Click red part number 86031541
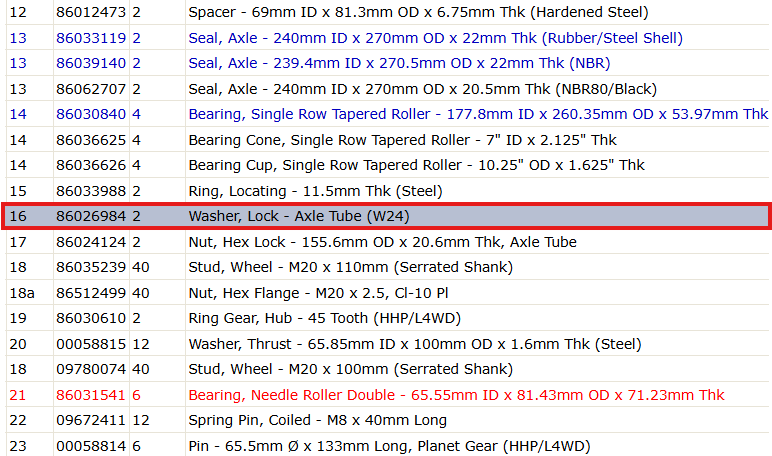This screenshot has width=772, height=456. pyautogui.click(x=91, y=395)
